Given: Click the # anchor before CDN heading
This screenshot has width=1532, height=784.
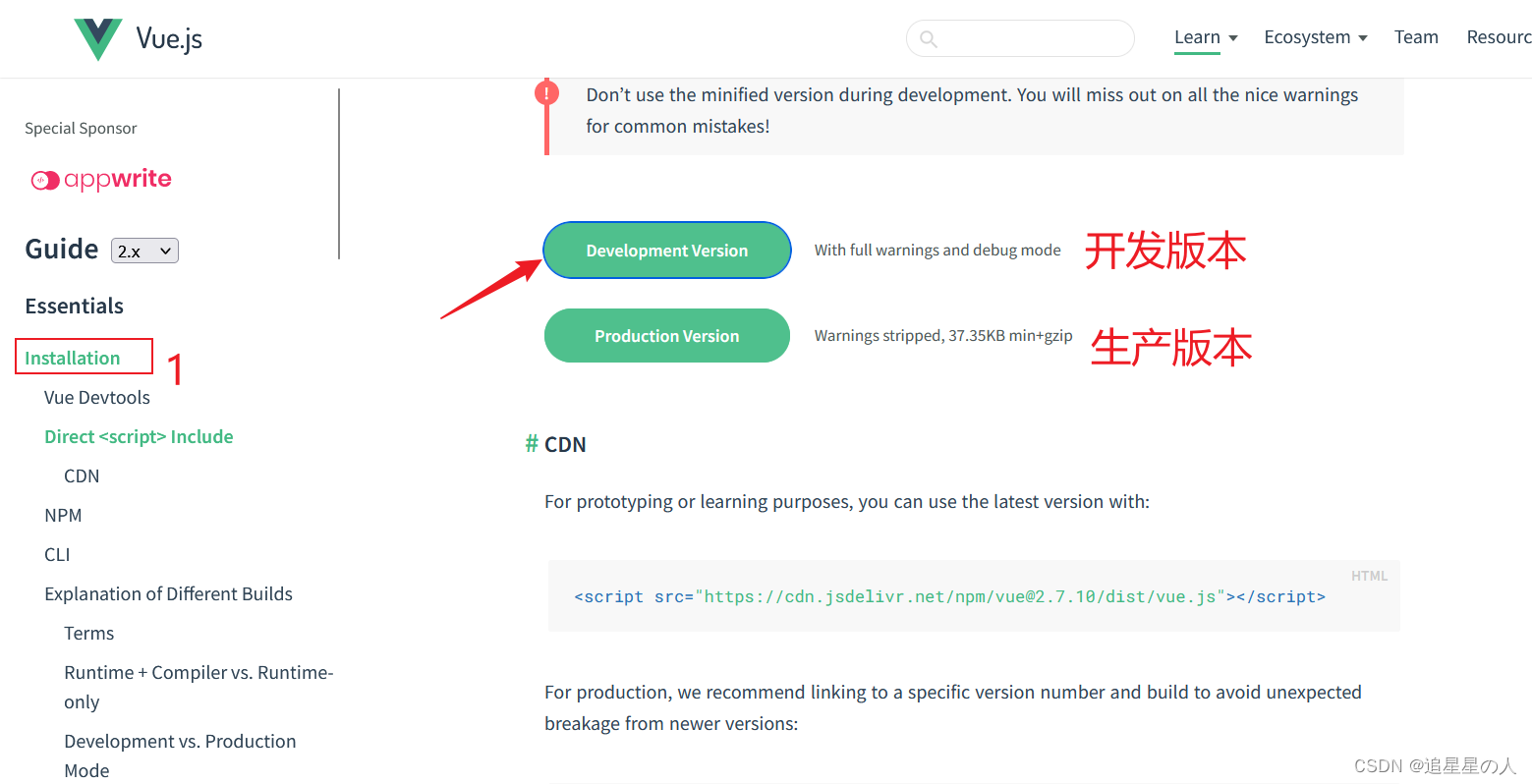Looking at the screenshot, I should pos(532,444).
